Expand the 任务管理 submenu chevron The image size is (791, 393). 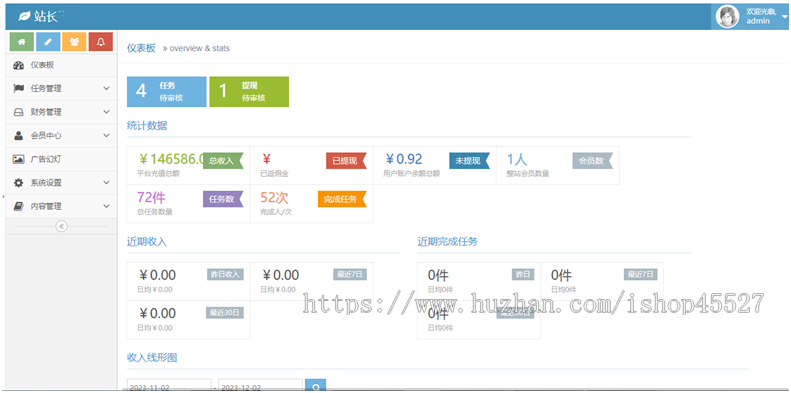[106, 88]
